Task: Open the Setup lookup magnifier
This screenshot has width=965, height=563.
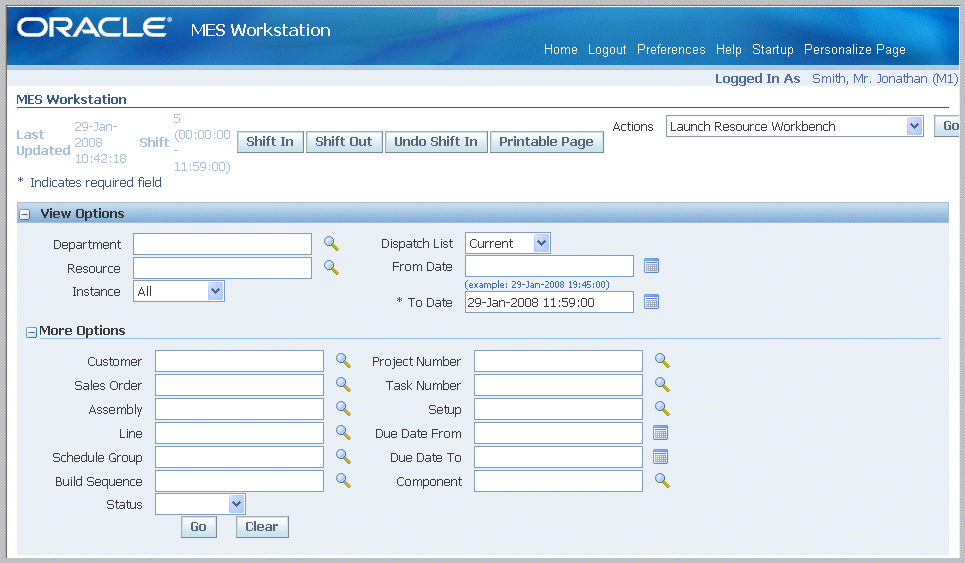Action: pyautogui.click(x=662, y=409)
